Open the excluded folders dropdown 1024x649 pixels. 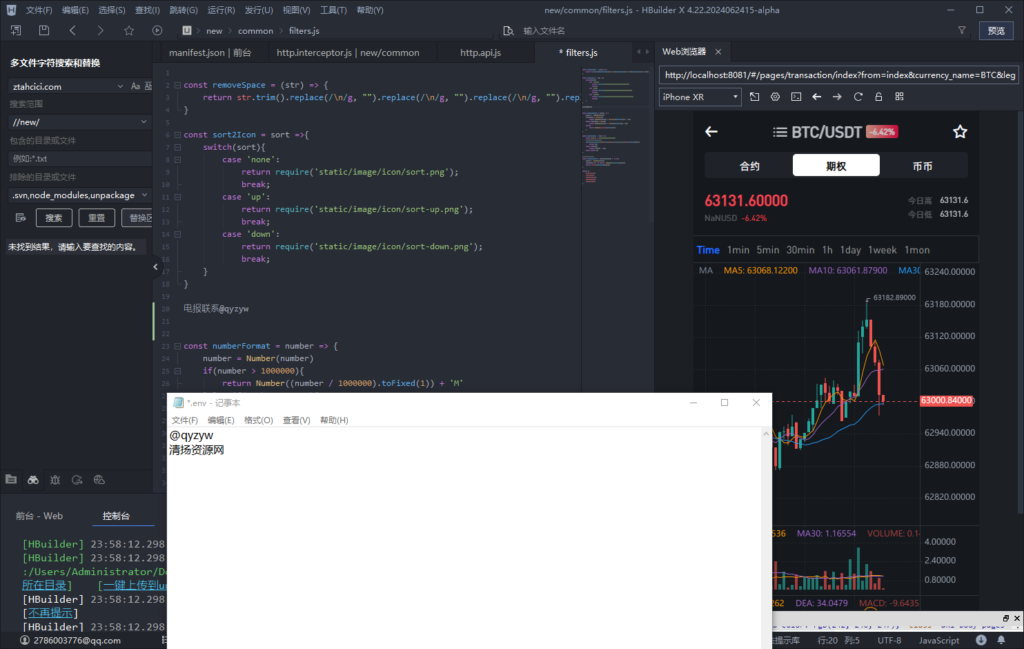pyautogui.click(x=144, y=195)
